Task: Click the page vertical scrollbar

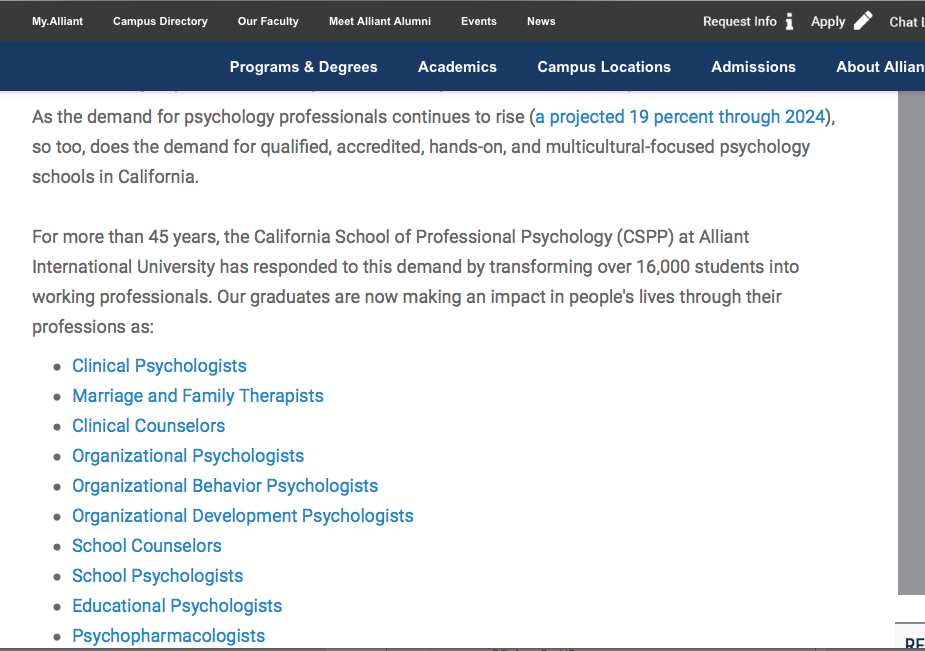Action: [x=911, y=340]
